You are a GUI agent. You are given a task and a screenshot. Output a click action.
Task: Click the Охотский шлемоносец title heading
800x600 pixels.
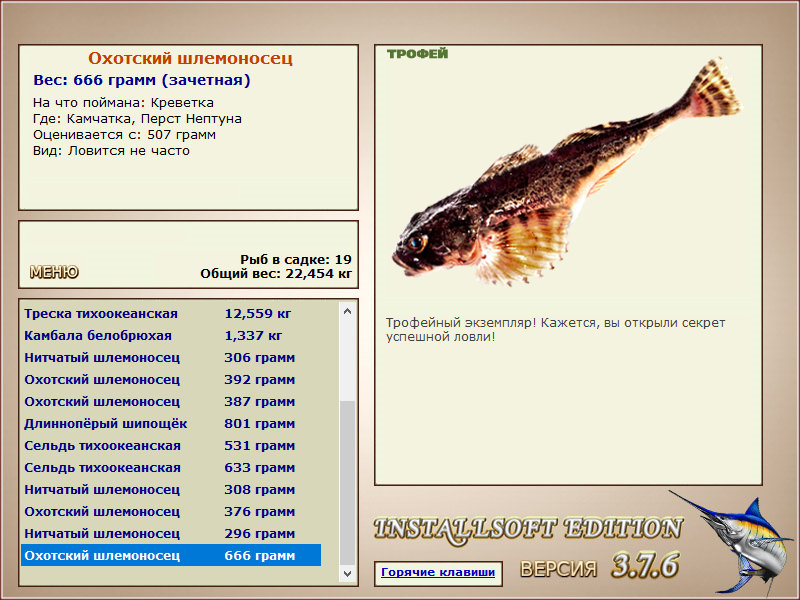tap(190, 58)
